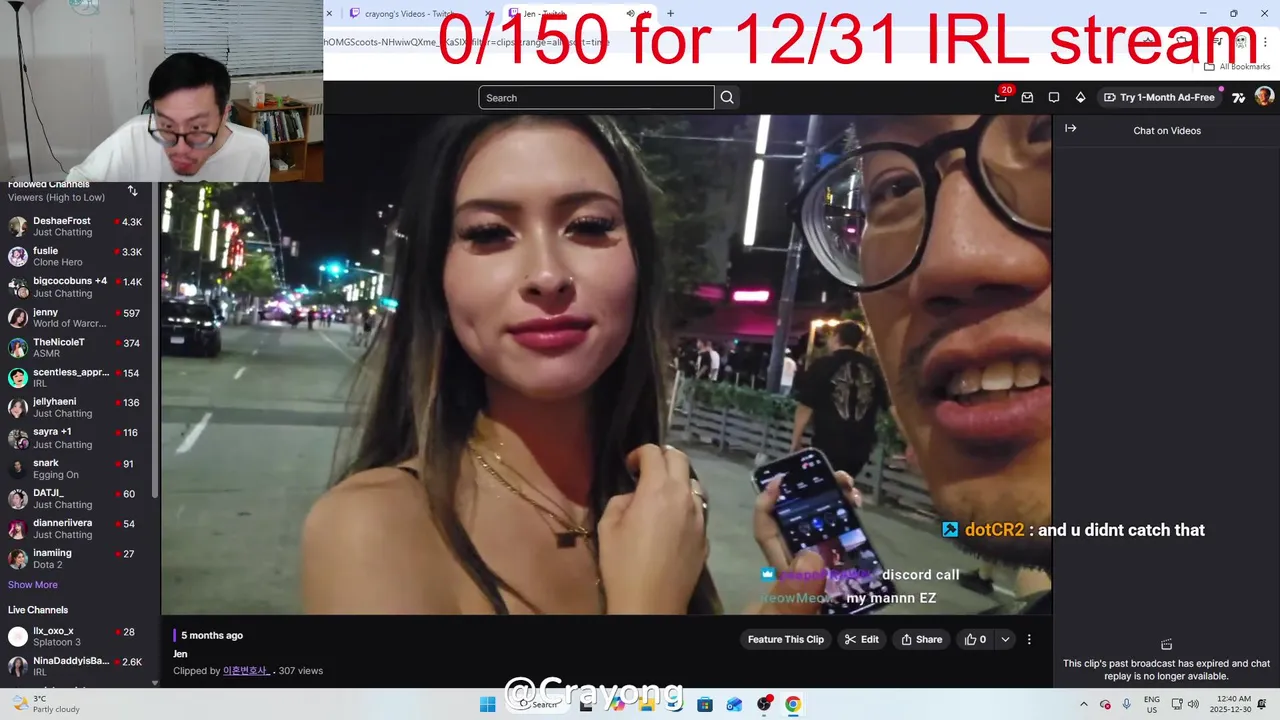Click the Edit clip button

click(862, 639)
